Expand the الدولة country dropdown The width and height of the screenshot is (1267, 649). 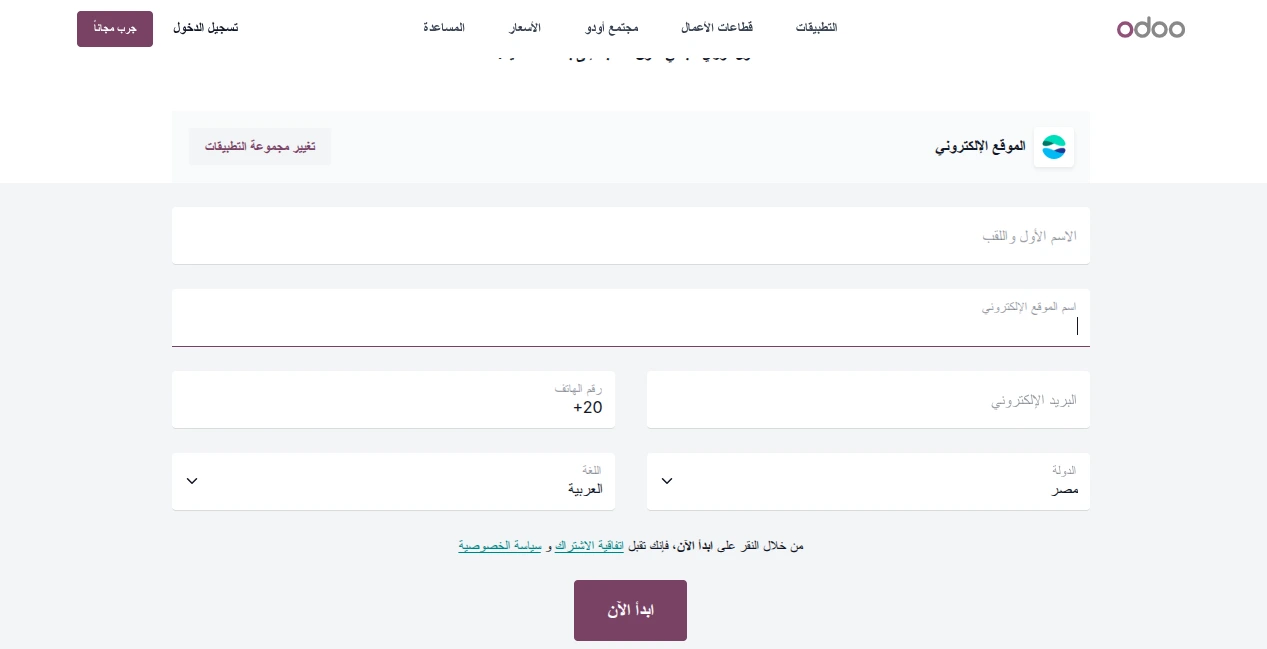pyautogui.click(x=868, y=482)
